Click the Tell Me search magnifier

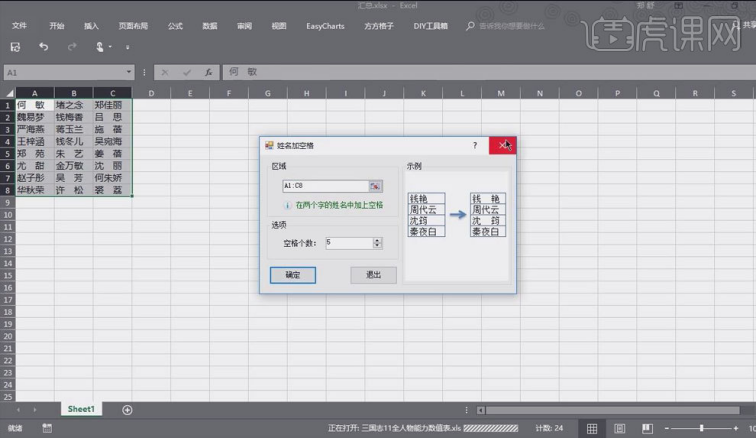point(470,26)
